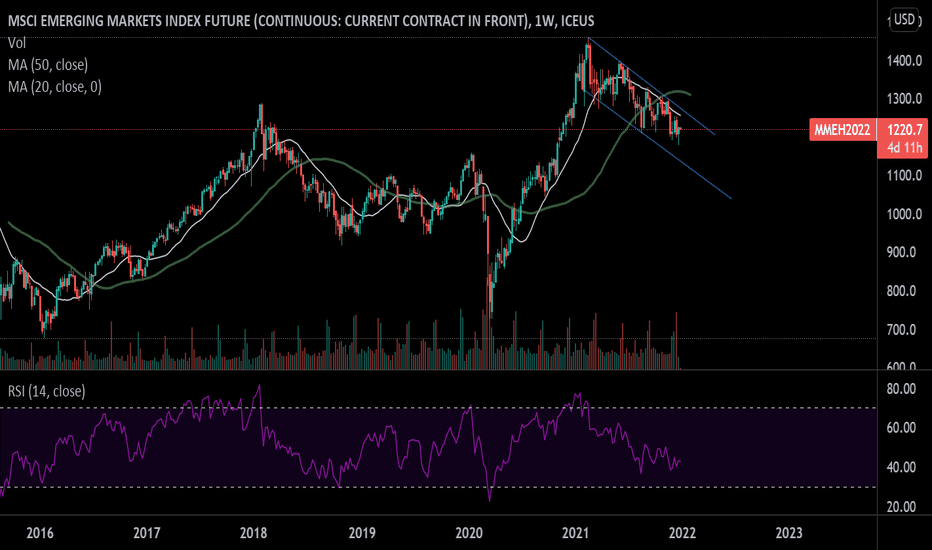Click the 800.0 price axis label
The height and width of the screenshot is (550, 932).
coord(901,291)
